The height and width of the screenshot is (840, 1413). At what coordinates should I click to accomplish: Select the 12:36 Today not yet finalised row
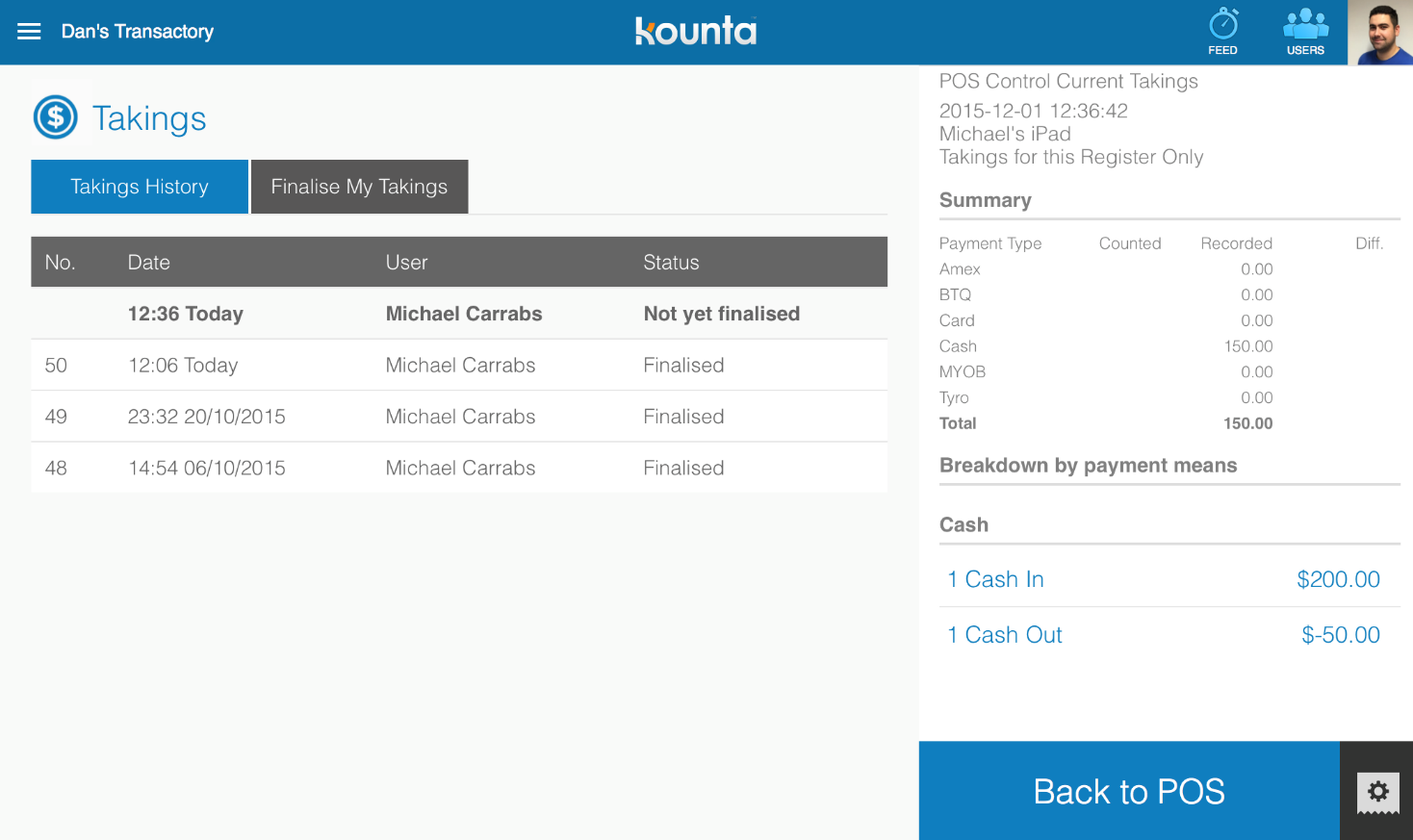[x=459, y=314]
